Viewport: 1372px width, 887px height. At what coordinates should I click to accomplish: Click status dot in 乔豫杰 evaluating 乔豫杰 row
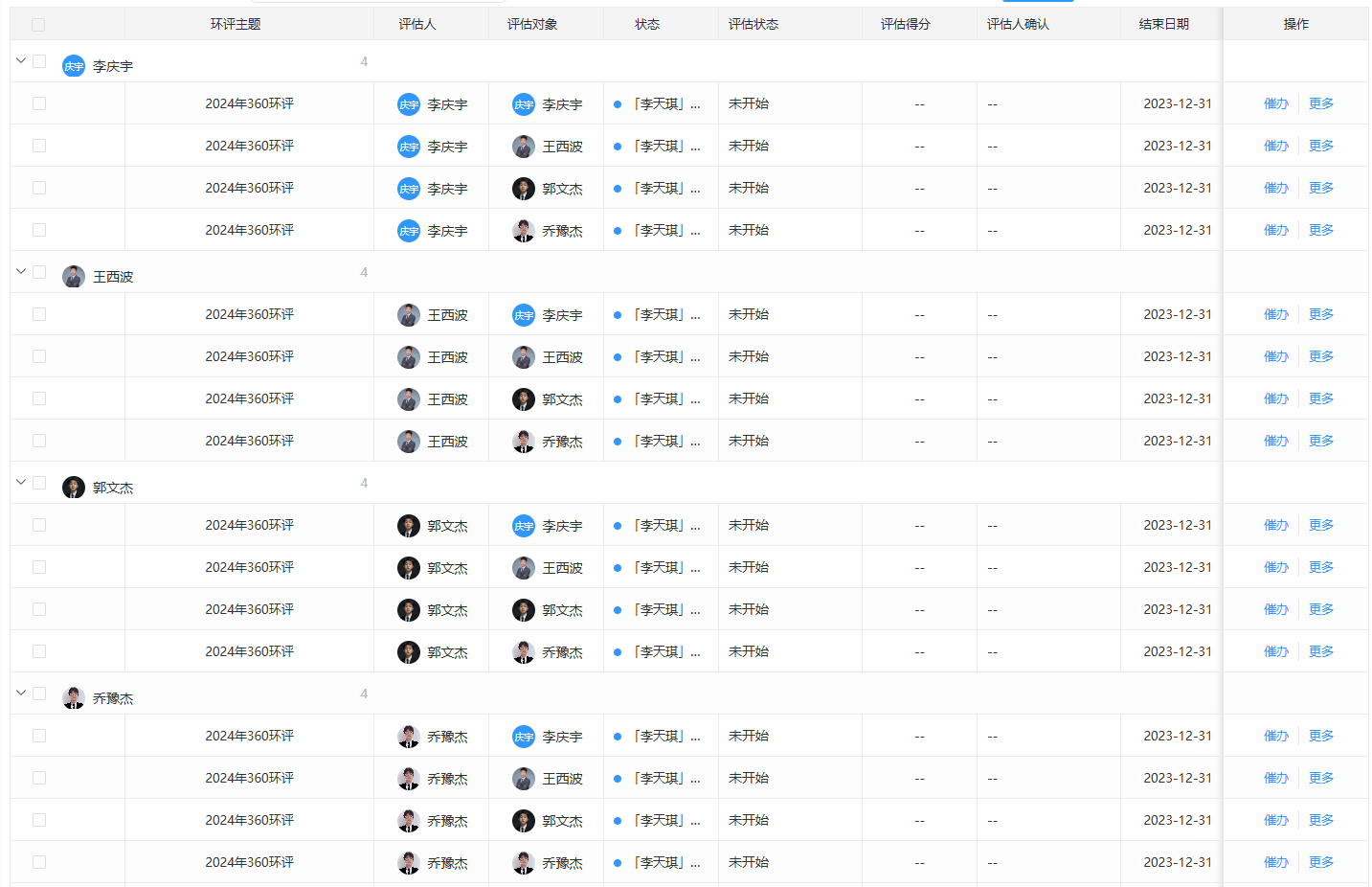click(618, 863)
